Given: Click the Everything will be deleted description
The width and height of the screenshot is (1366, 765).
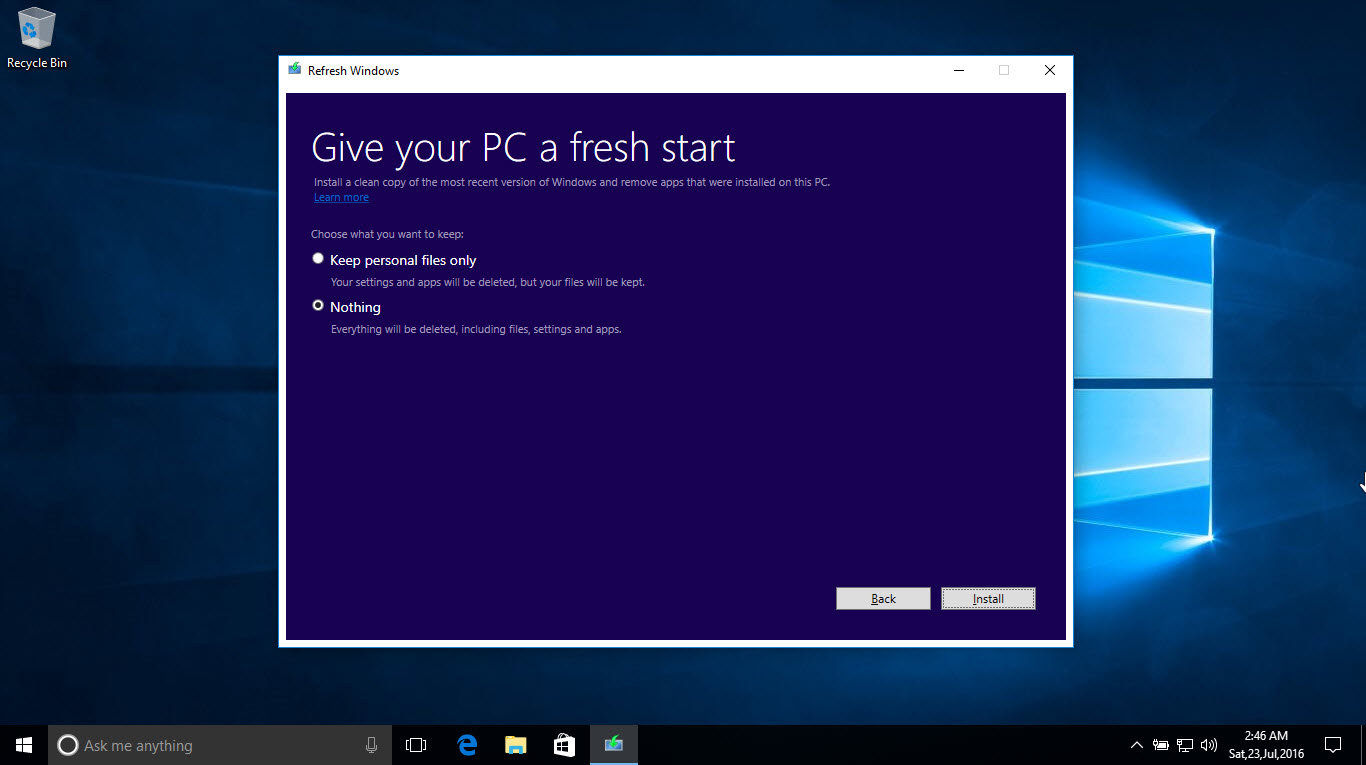Looking at the screenshot, I should pos(476,329).
